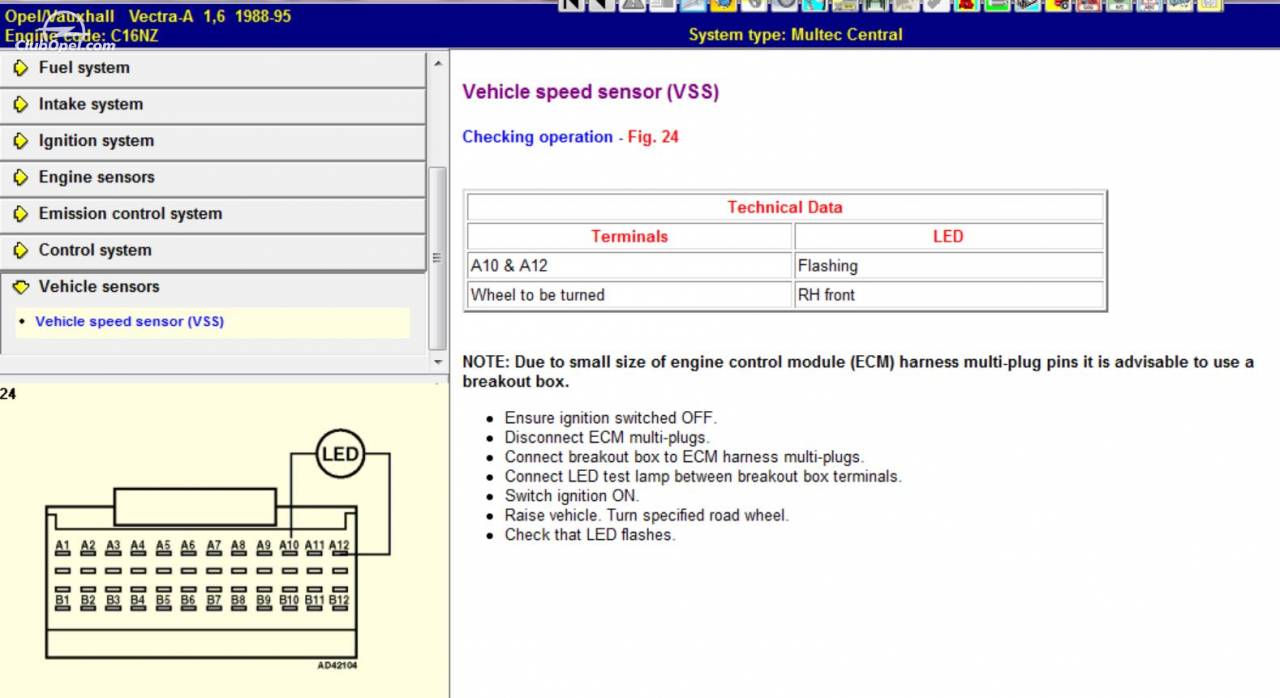The height and width of the screenshot is (698, 1280).
Task: Click the Disconnect ECM multi-plugs step
Action: [x=607, y=438]
